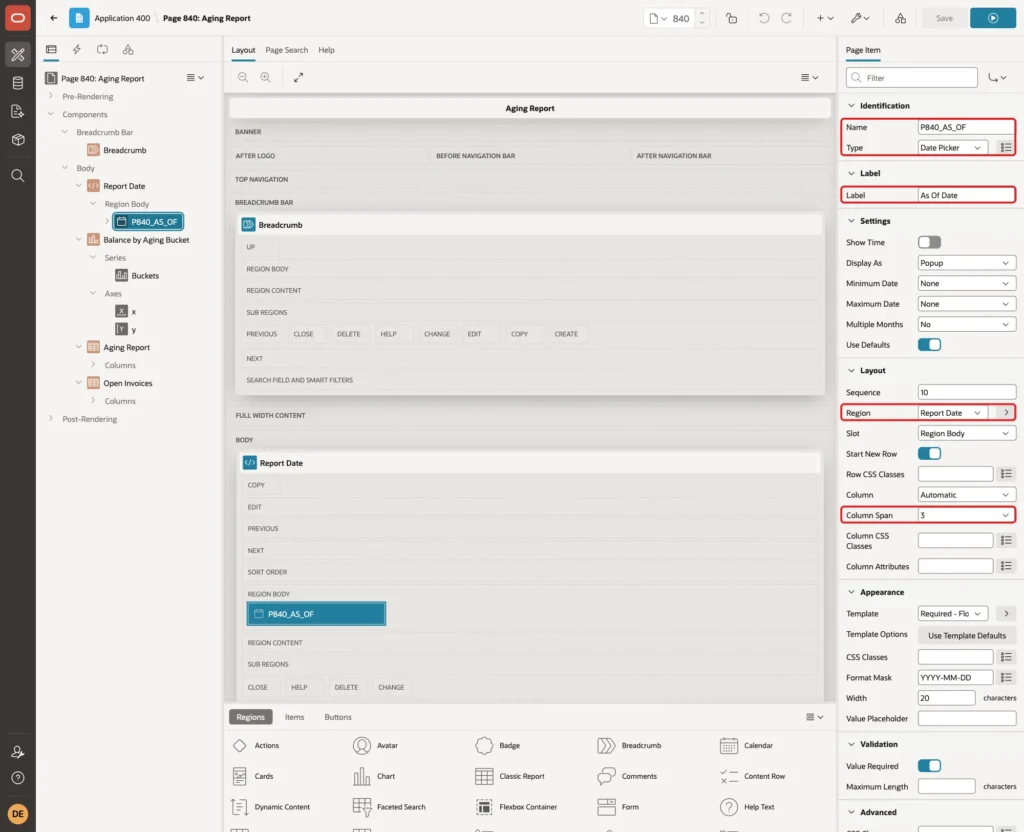
Task: Toggle the Start New Row switch
Action: [929, 454]
